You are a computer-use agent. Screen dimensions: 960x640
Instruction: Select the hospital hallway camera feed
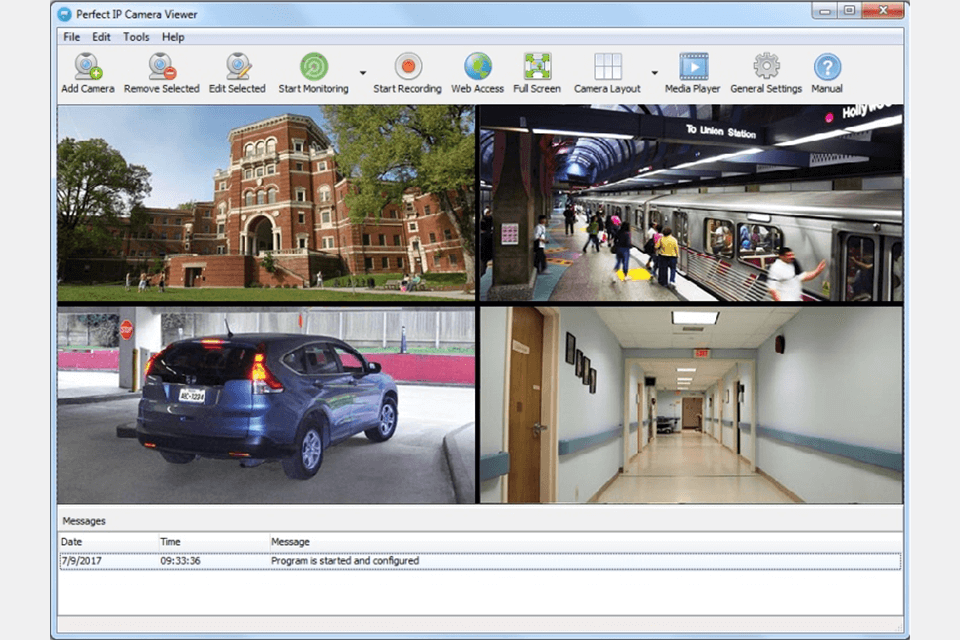tap(691, 404)
